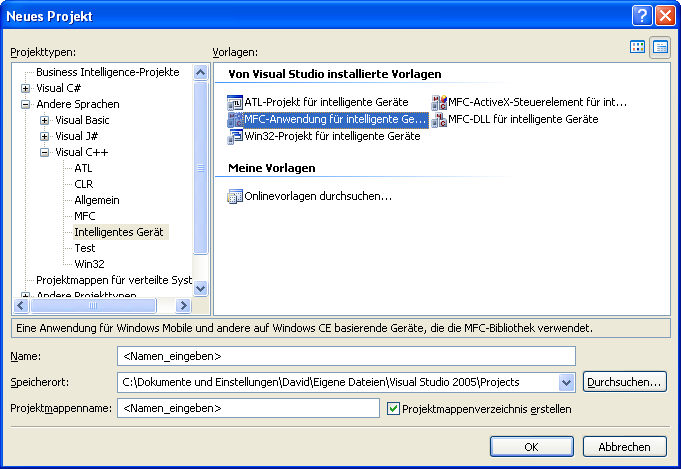The width and height of the screenshot is (681, 469).
Task: Click the tree scroll up arrow
Action: [x=200, y=73]
